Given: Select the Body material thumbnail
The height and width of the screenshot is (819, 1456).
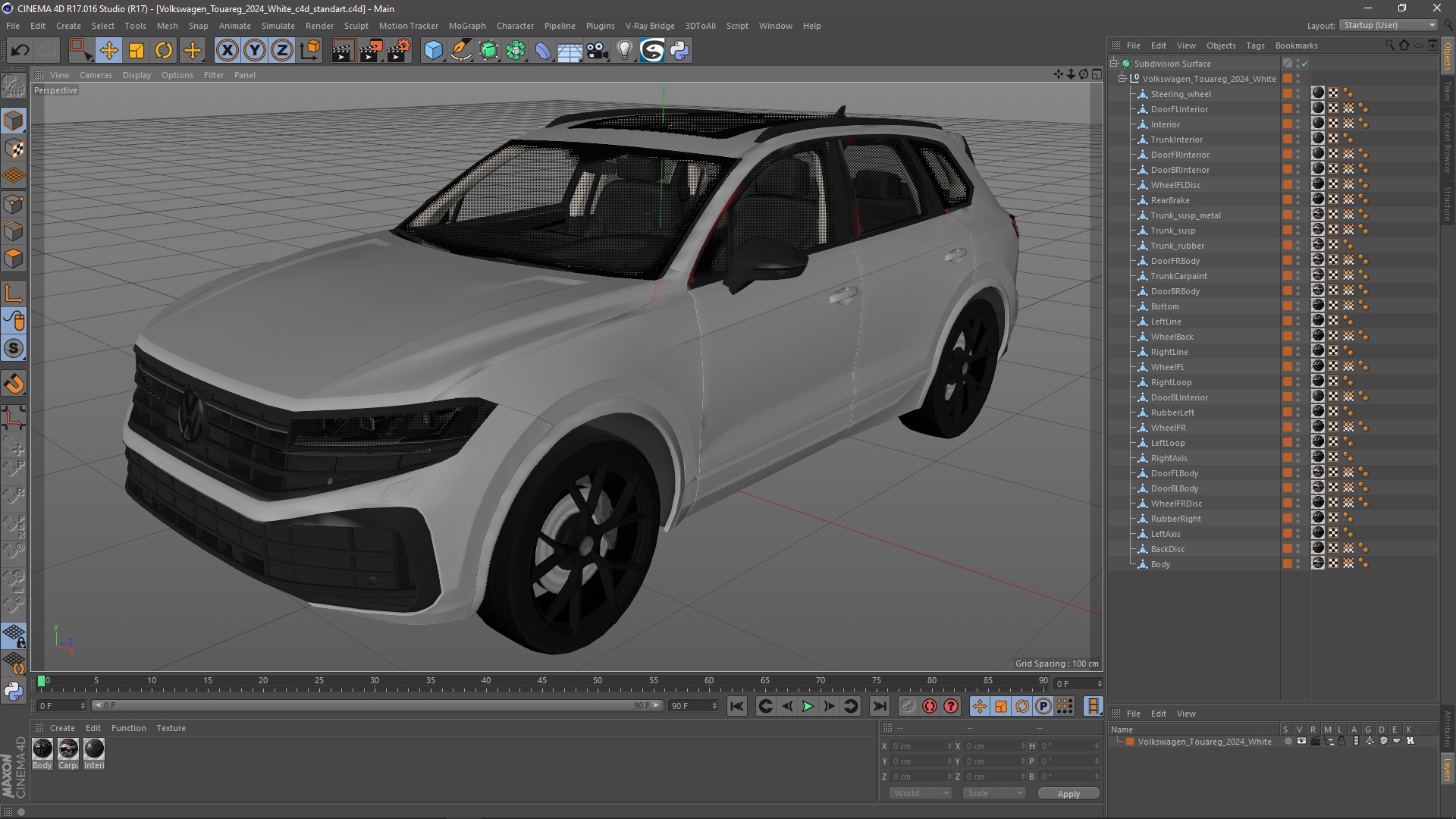Looking at the screenshot, I should pos(42,749).
